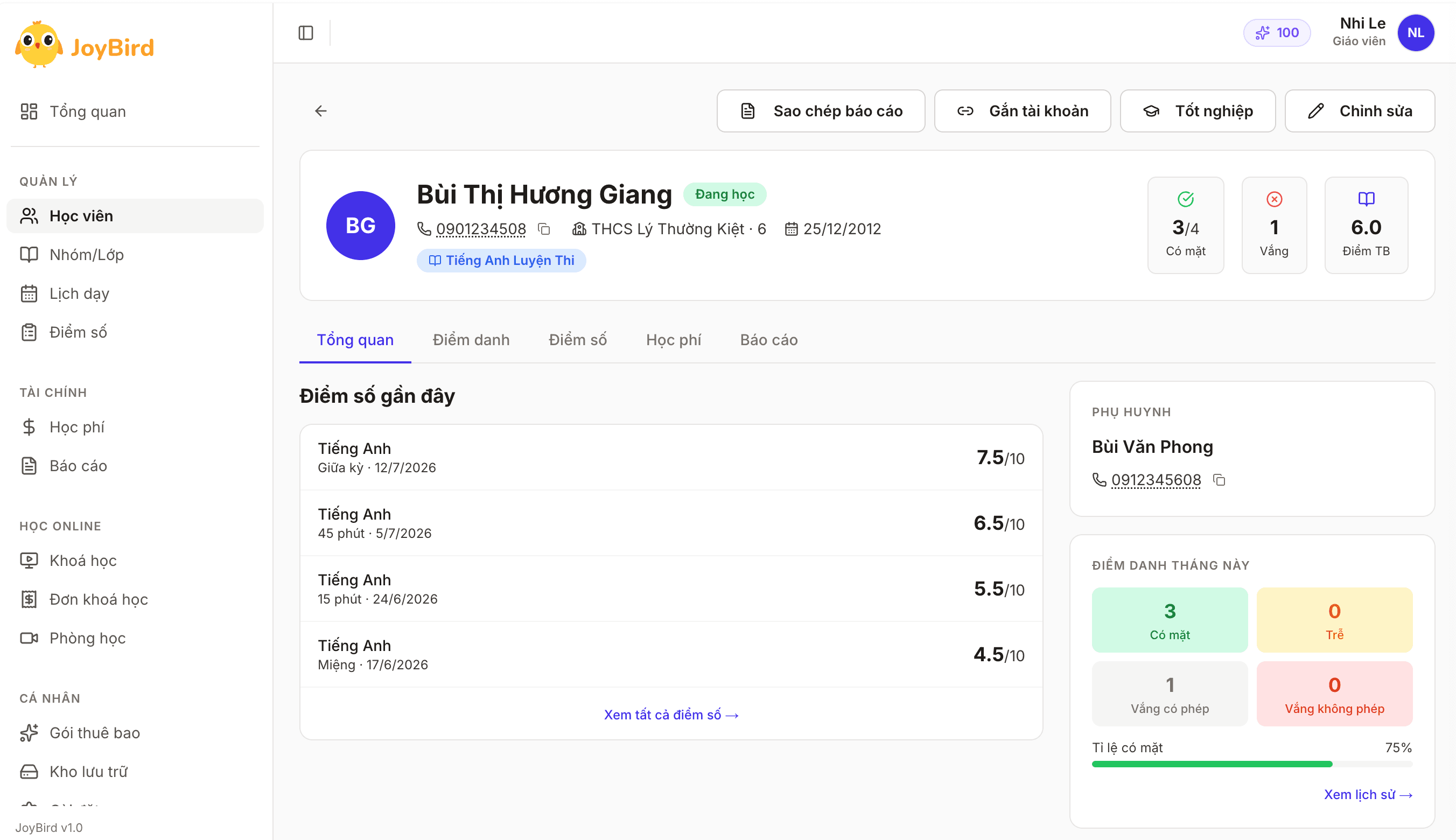Click Xem tất cả điểm số link
1456x840 pixels.
pyautogui.click(x=671, y=715)
